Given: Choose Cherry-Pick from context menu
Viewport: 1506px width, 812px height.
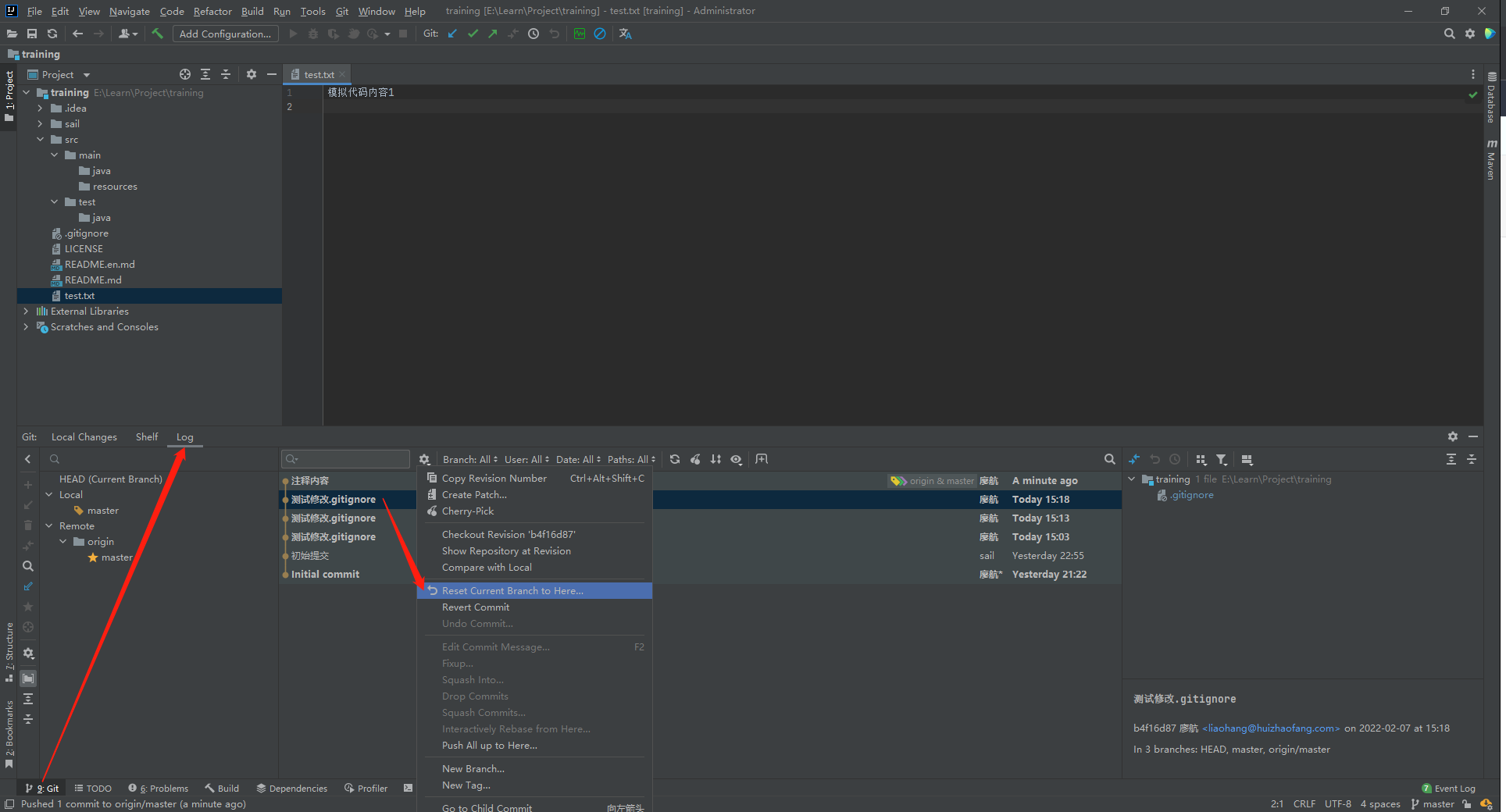Looking at the screenshot, I should click(534, 511).
